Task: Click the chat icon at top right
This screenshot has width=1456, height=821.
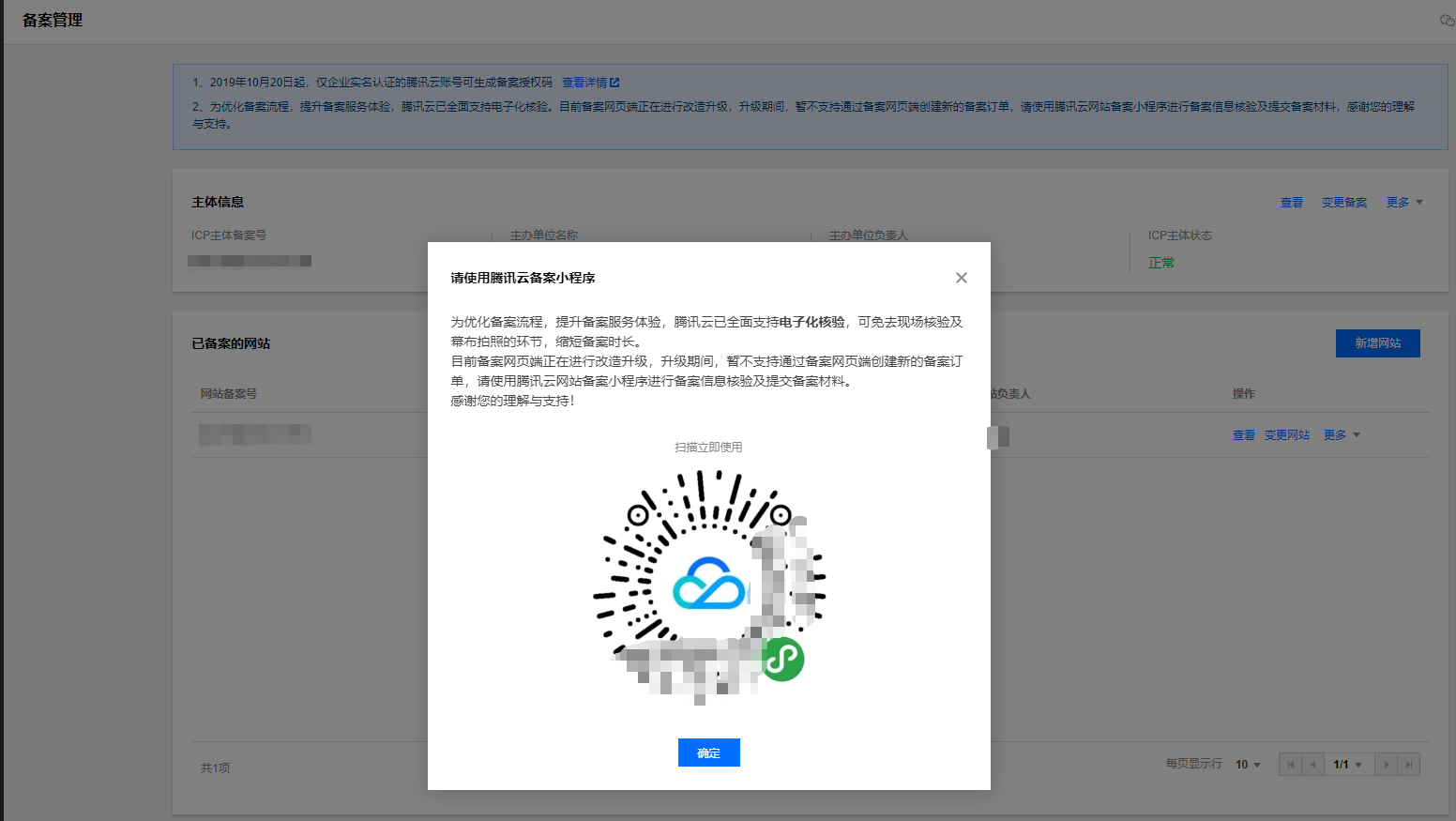Action: tap(1447, 21)
